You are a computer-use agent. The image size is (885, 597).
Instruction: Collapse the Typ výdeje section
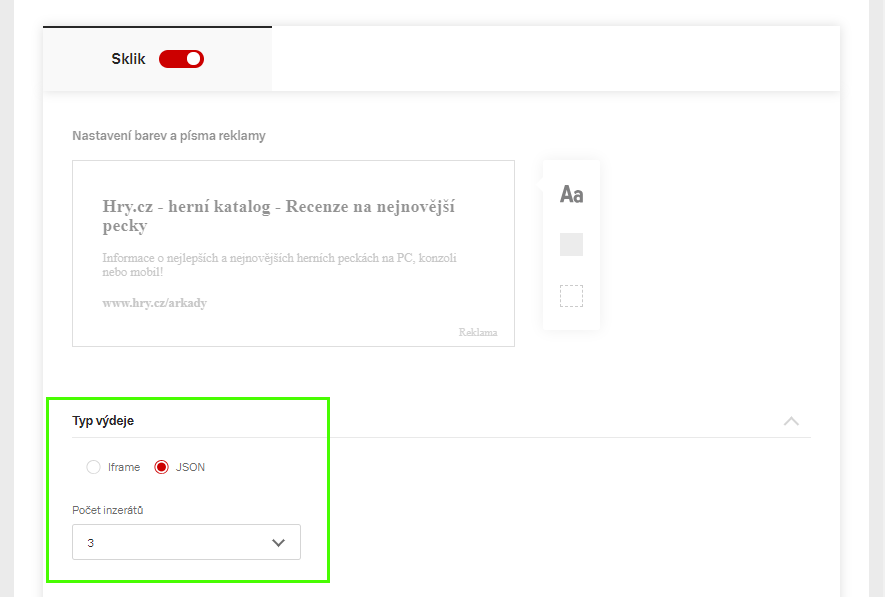pyautogui.click(x=791, y=421)
